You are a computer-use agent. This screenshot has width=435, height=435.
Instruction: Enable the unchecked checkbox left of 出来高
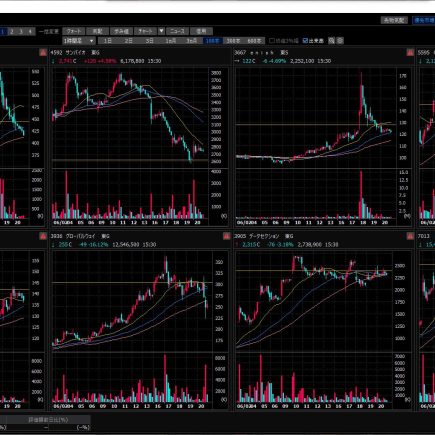click(272, 41)
